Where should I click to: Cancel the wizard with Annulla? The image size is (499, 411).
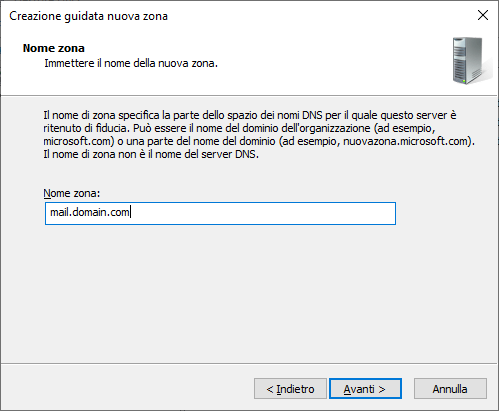coord(450,388)
